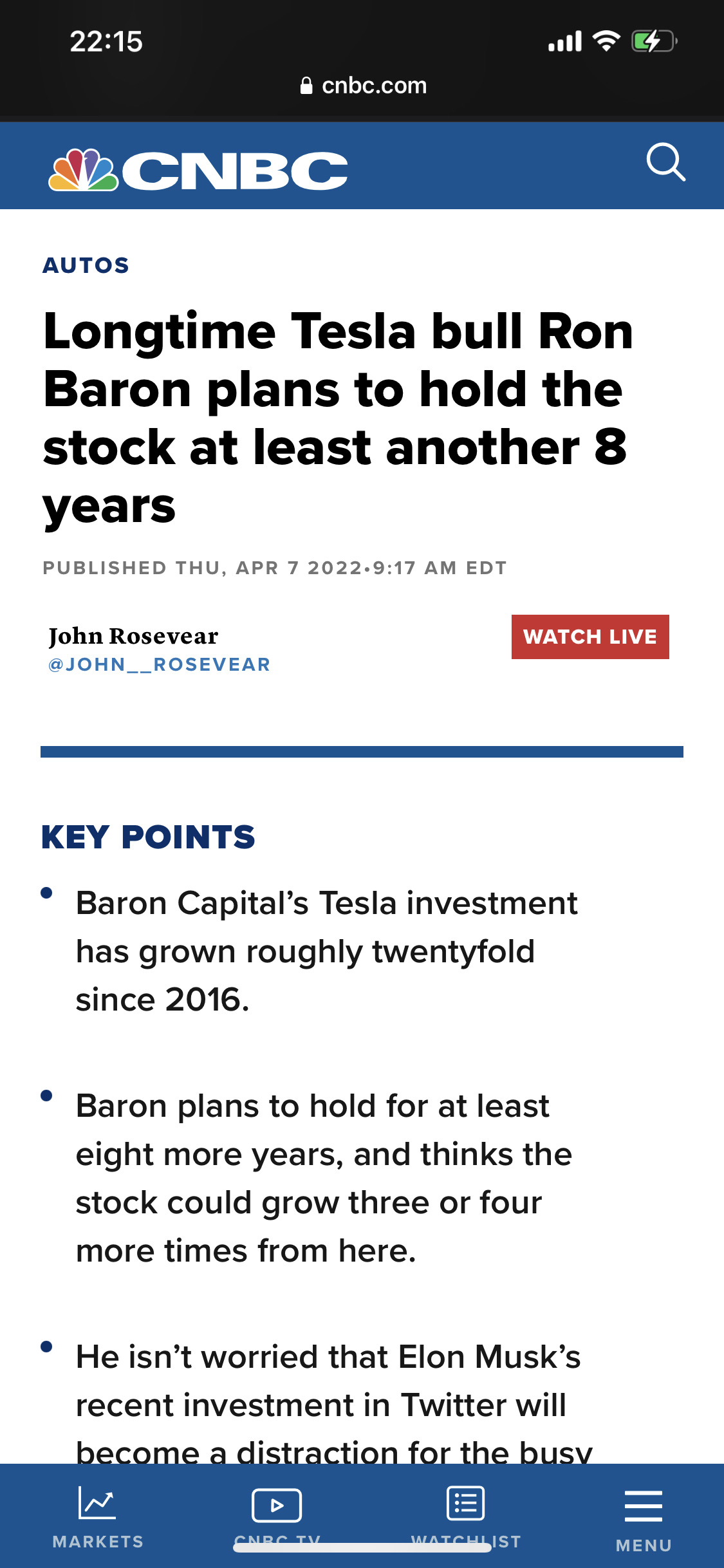Tap the Wi-Fi status icon

606,41
